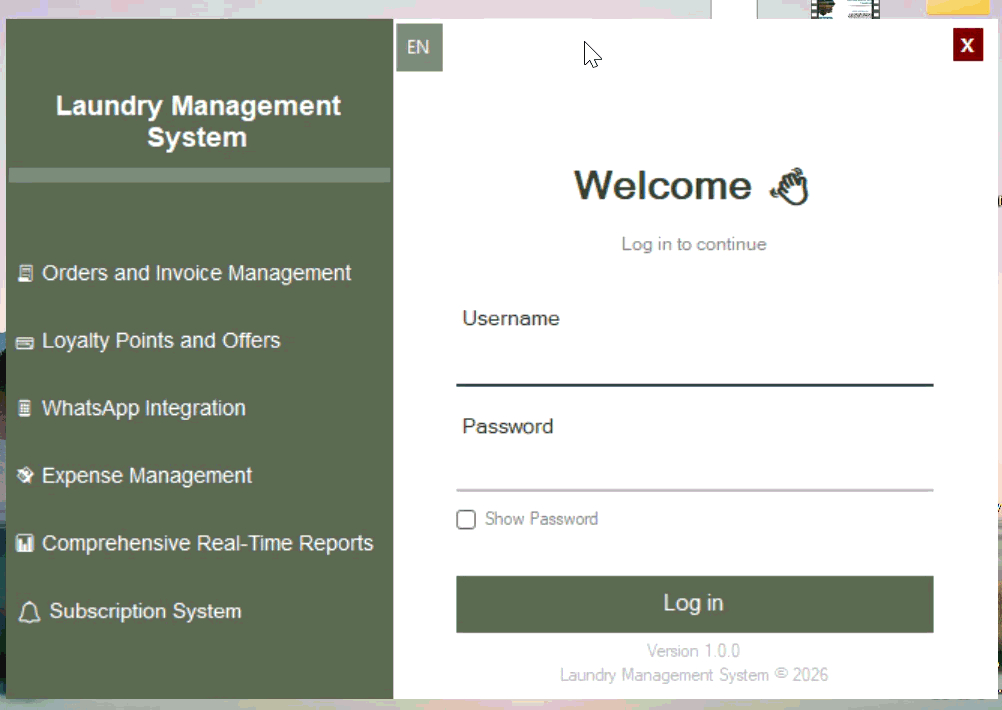This screenshot has height=710, width=1002.
Task: Focus the Username input field
Action: 695,362
